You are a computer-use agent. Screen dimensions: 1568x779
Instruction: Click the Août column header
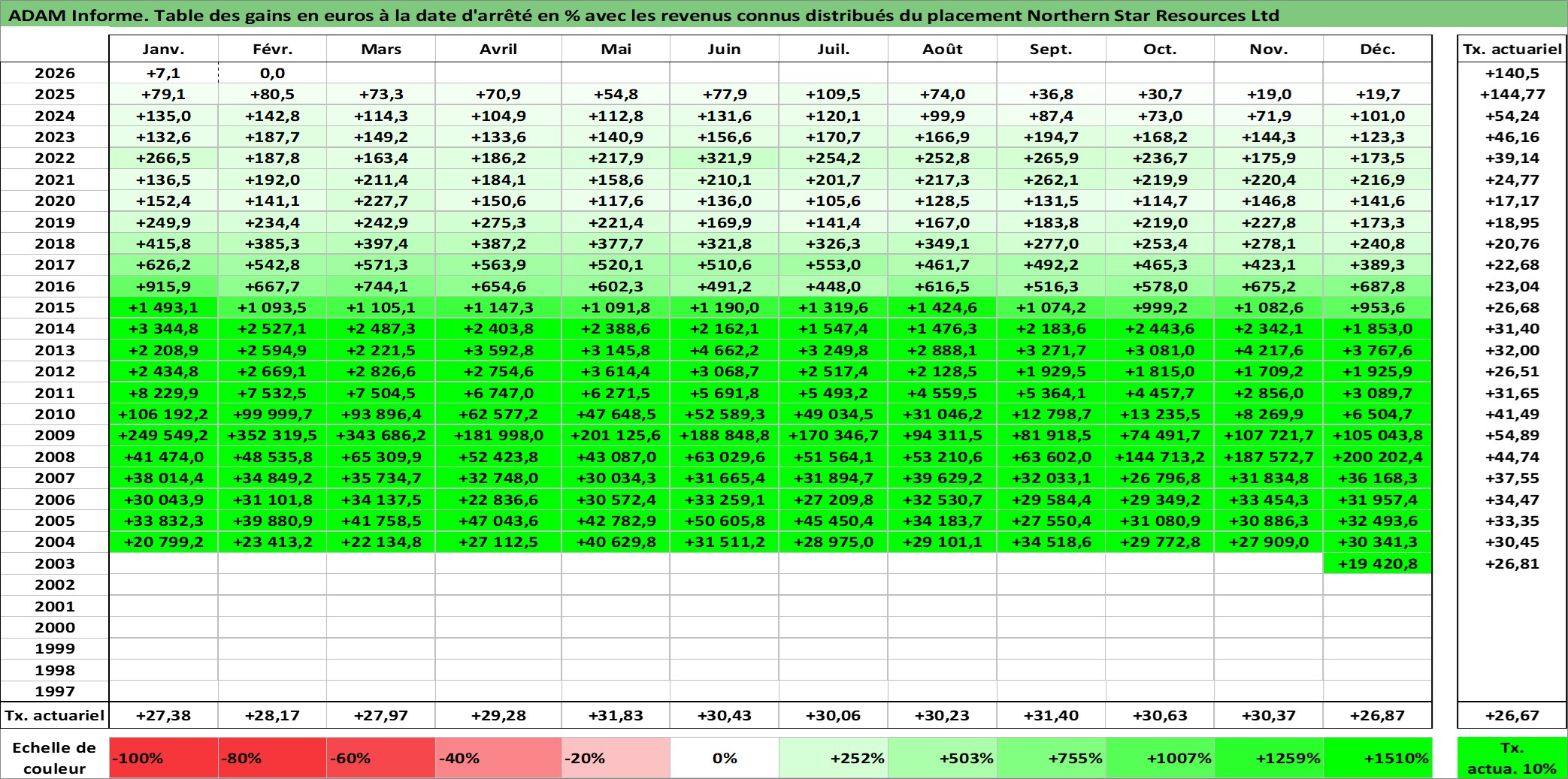point(943,49)
